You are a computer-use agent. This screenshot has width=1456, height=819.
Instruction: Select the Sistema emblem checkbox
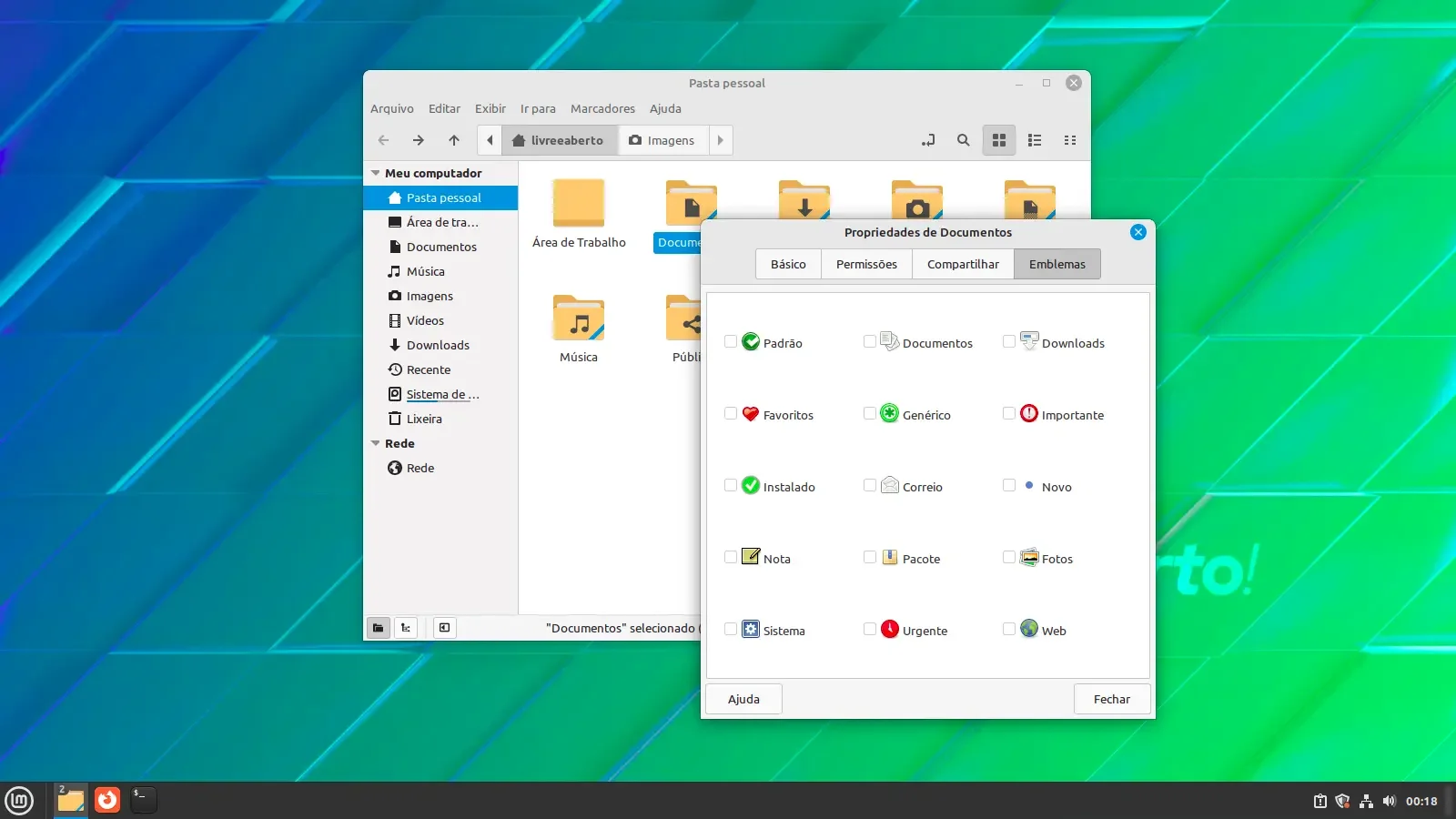tap(731, 629)
